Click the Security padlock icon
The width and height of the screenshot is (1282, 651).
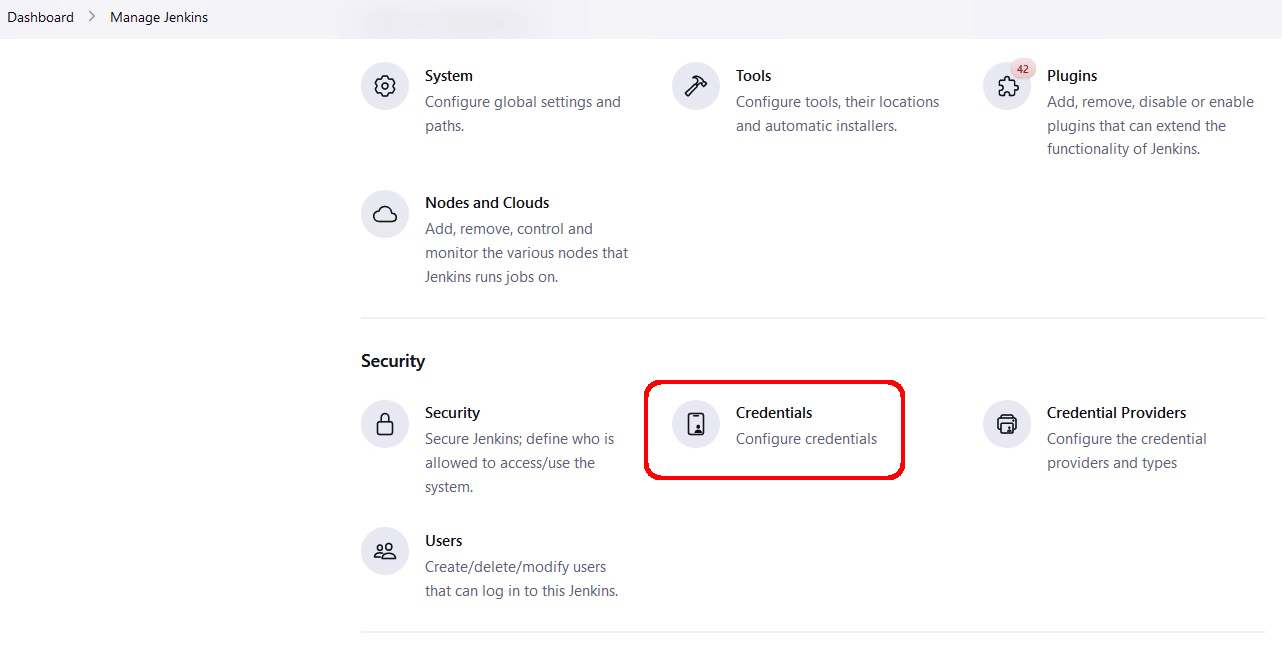[385, 424]
